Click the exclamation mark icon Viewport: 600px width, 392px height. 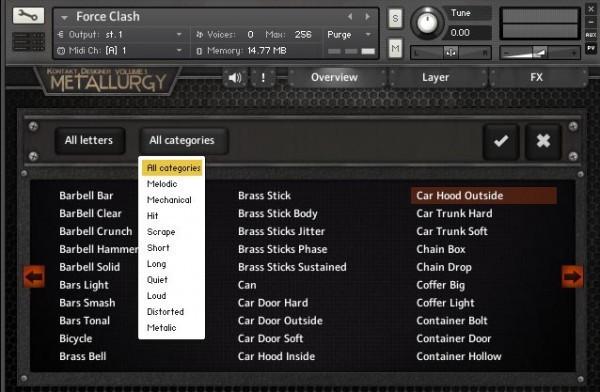click(x=263, y=78)
